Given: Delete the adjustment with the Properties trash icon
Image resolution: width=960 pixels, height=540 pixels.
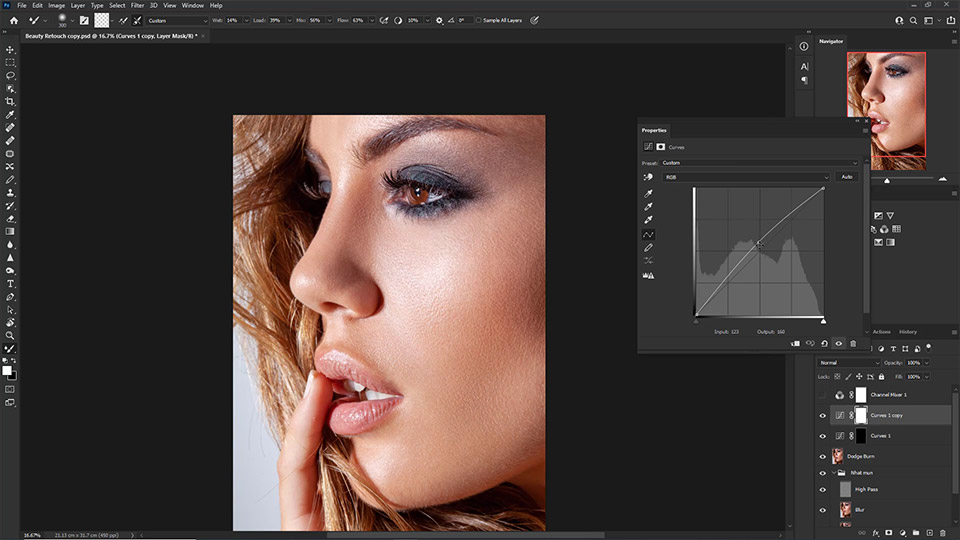Looking at the screenshot, I should click(853, 343).
